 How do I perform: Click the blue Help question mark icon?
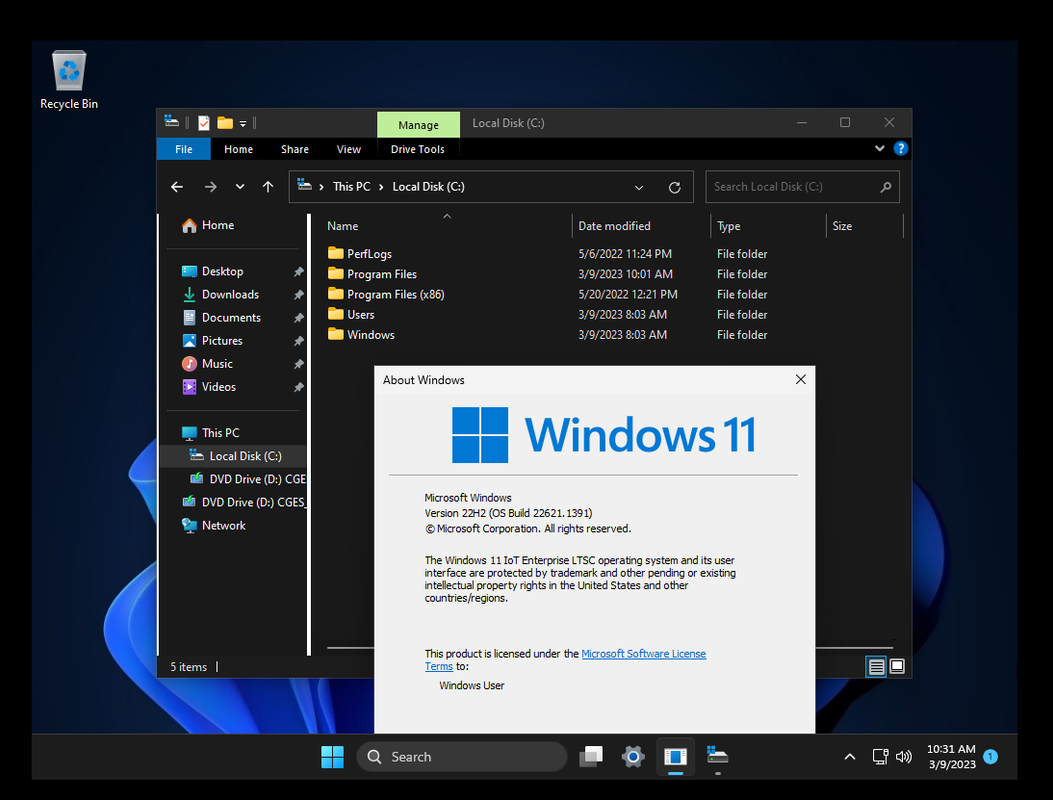click(901, 148)
